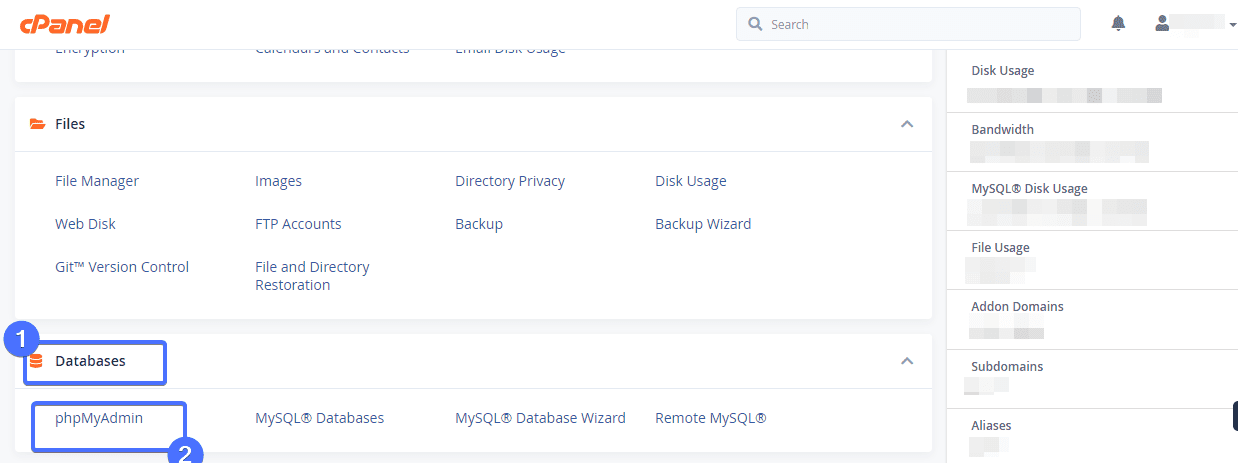Open FTP Accounts
The image size is (1238, 463).
click(x=298, y=224)
